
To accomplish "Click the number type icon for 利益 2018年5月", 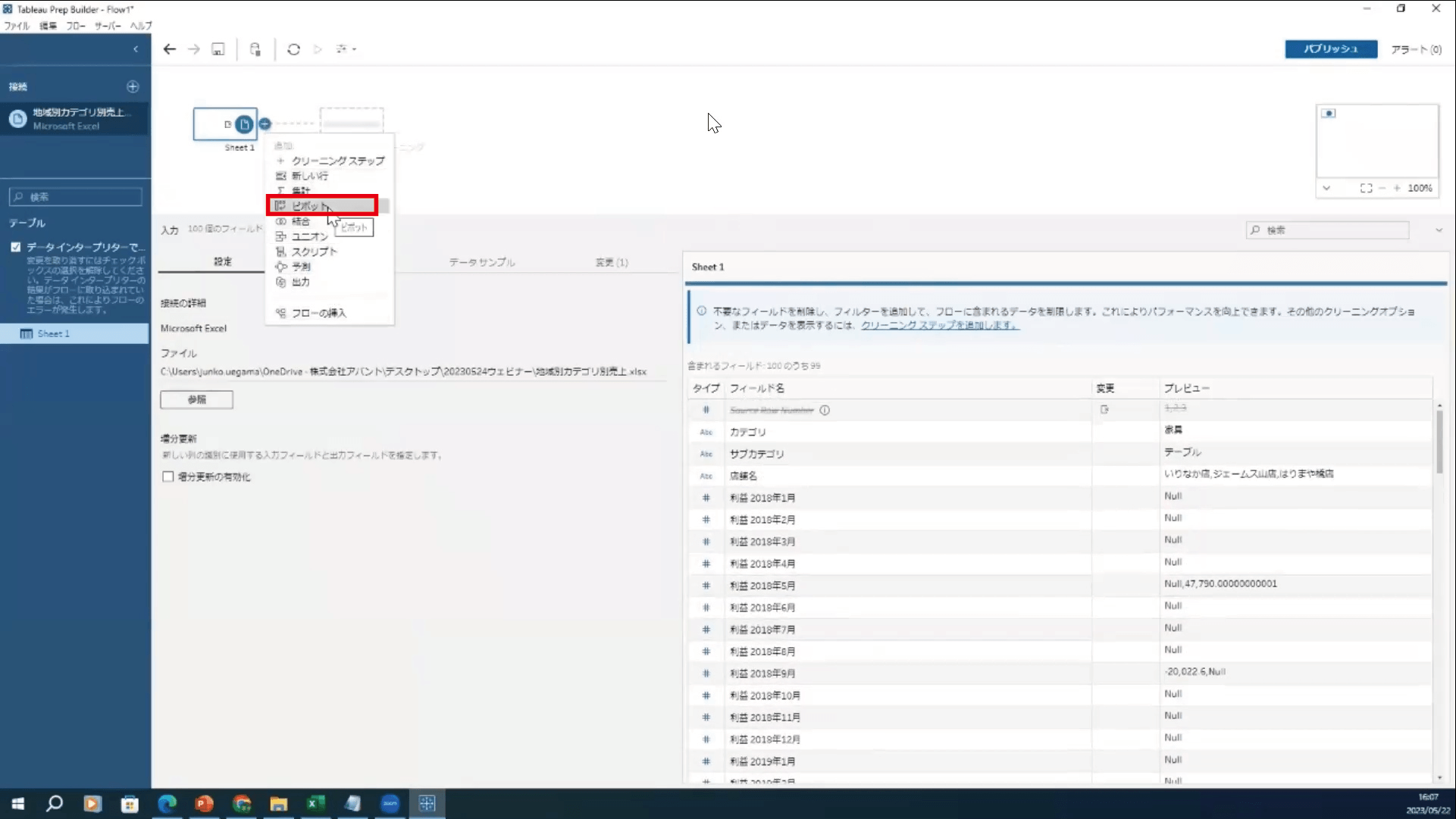I will [706, 586].
